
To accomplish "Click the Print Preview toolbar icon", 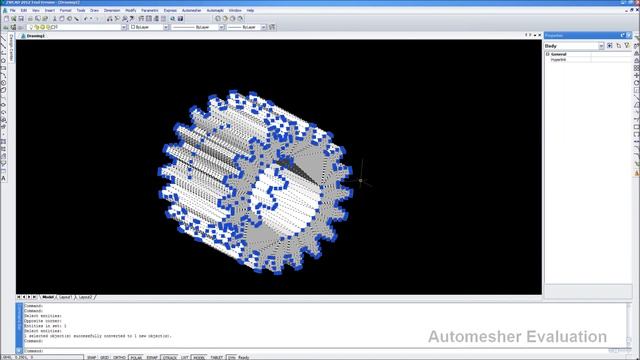I will 38,19.
